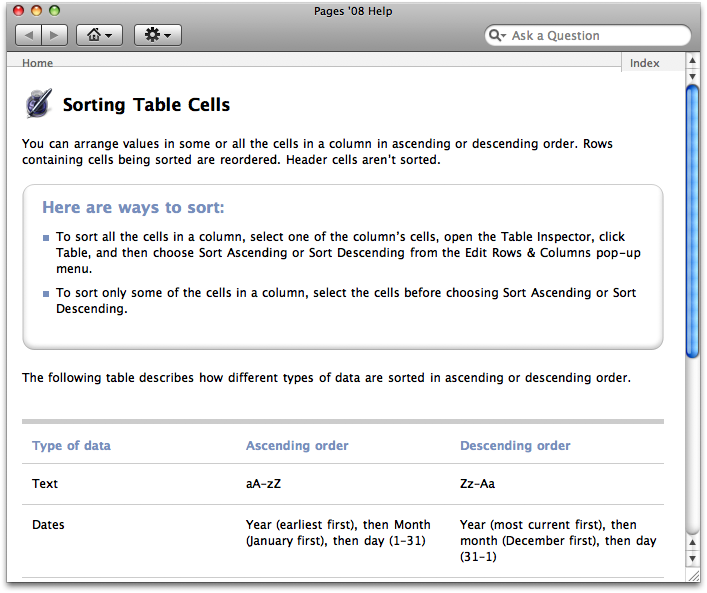Viewport: 707px width, 593px height.
Task: Close the help window with red button
Action: pos(18,10)
